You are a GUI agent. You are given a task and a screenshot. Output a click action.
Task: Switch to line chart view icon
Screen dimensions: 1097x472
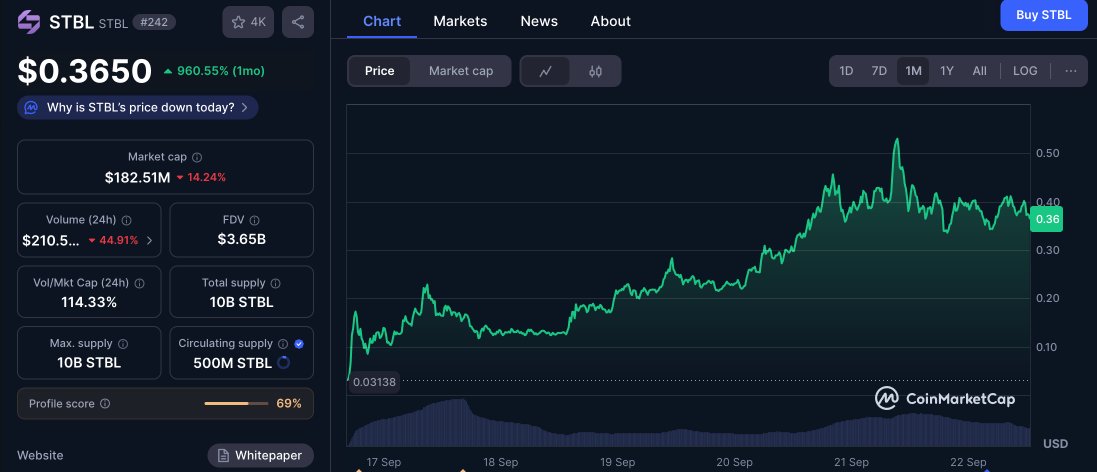(x=546, y=71)
